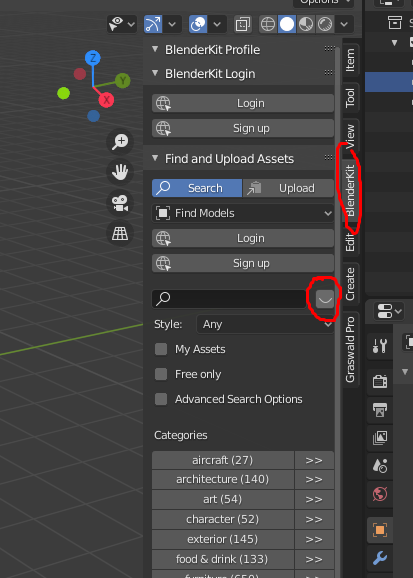This screenshot has width=413, height=578.
Task: Select character (52) category
Action: point(223,519)
